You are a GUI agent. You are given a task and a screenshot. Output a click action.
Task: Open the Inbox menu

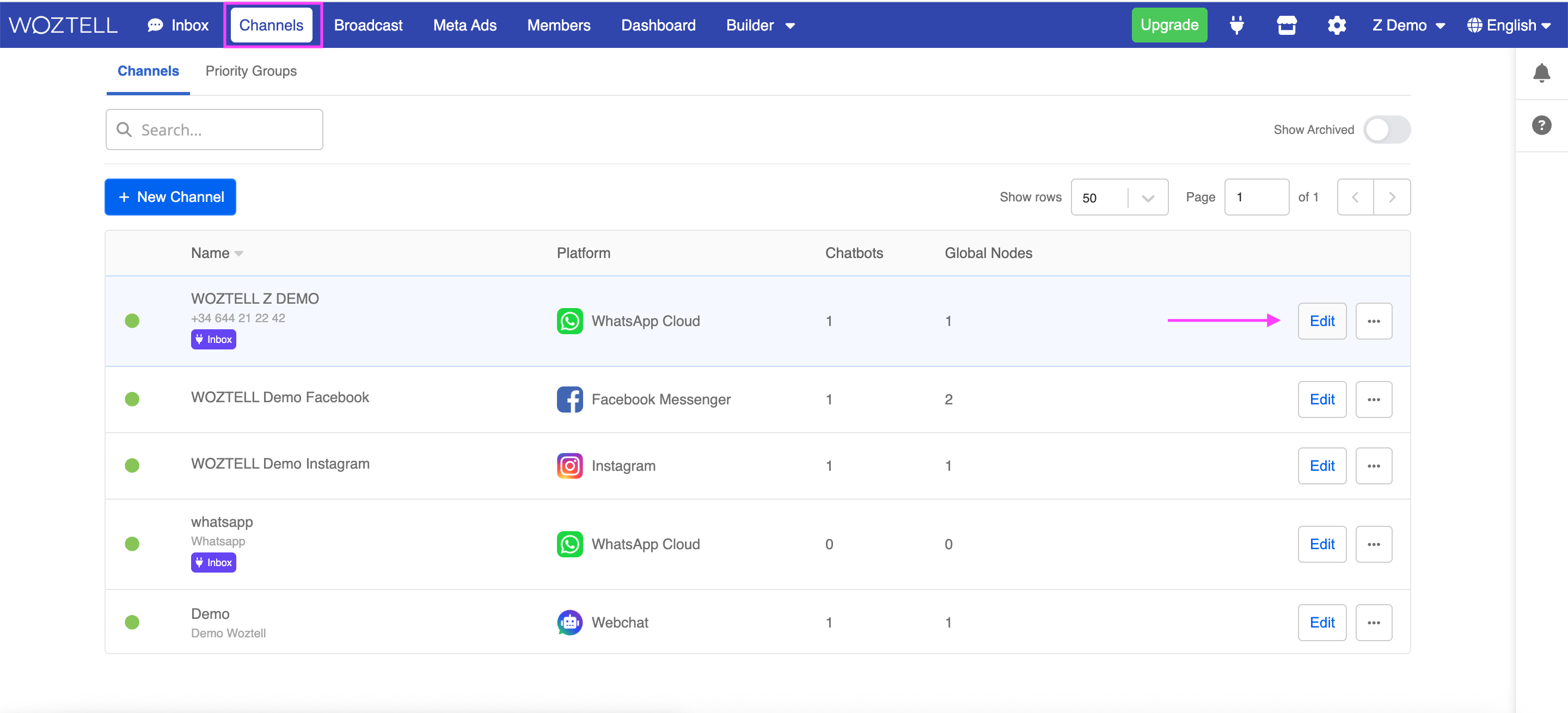click(x=177, y=25)
